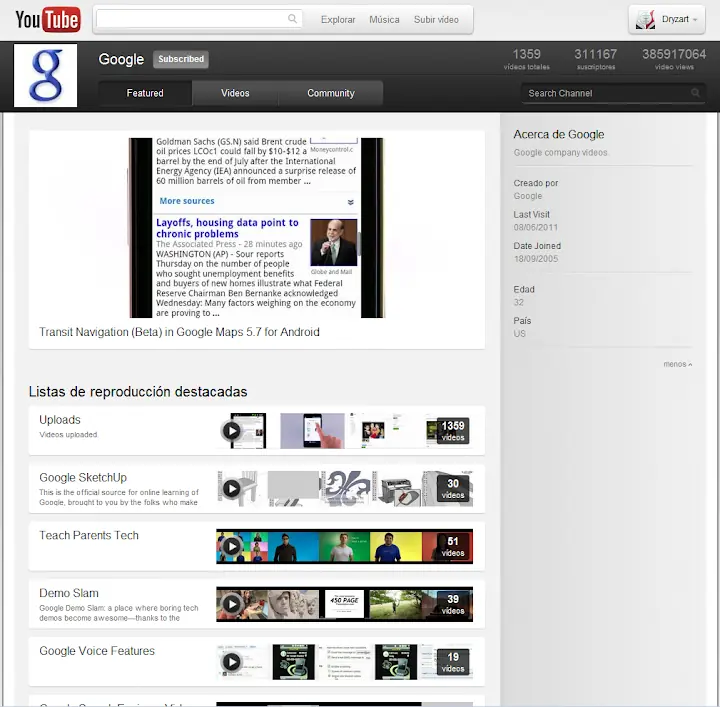Open the Dryzart account dropdown
Viewport: 720px width, 707px height.
[668, 19]
